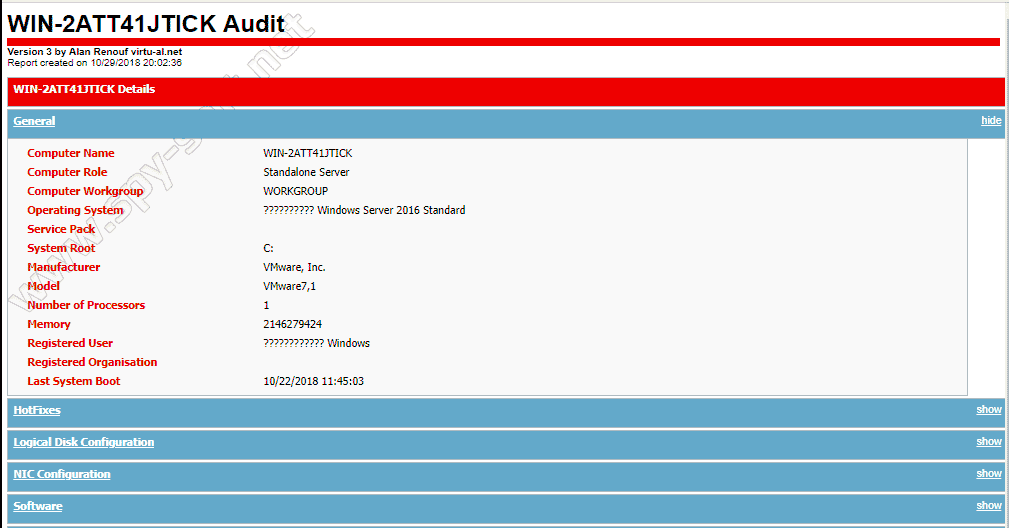Select the Model label

point(43,286)
